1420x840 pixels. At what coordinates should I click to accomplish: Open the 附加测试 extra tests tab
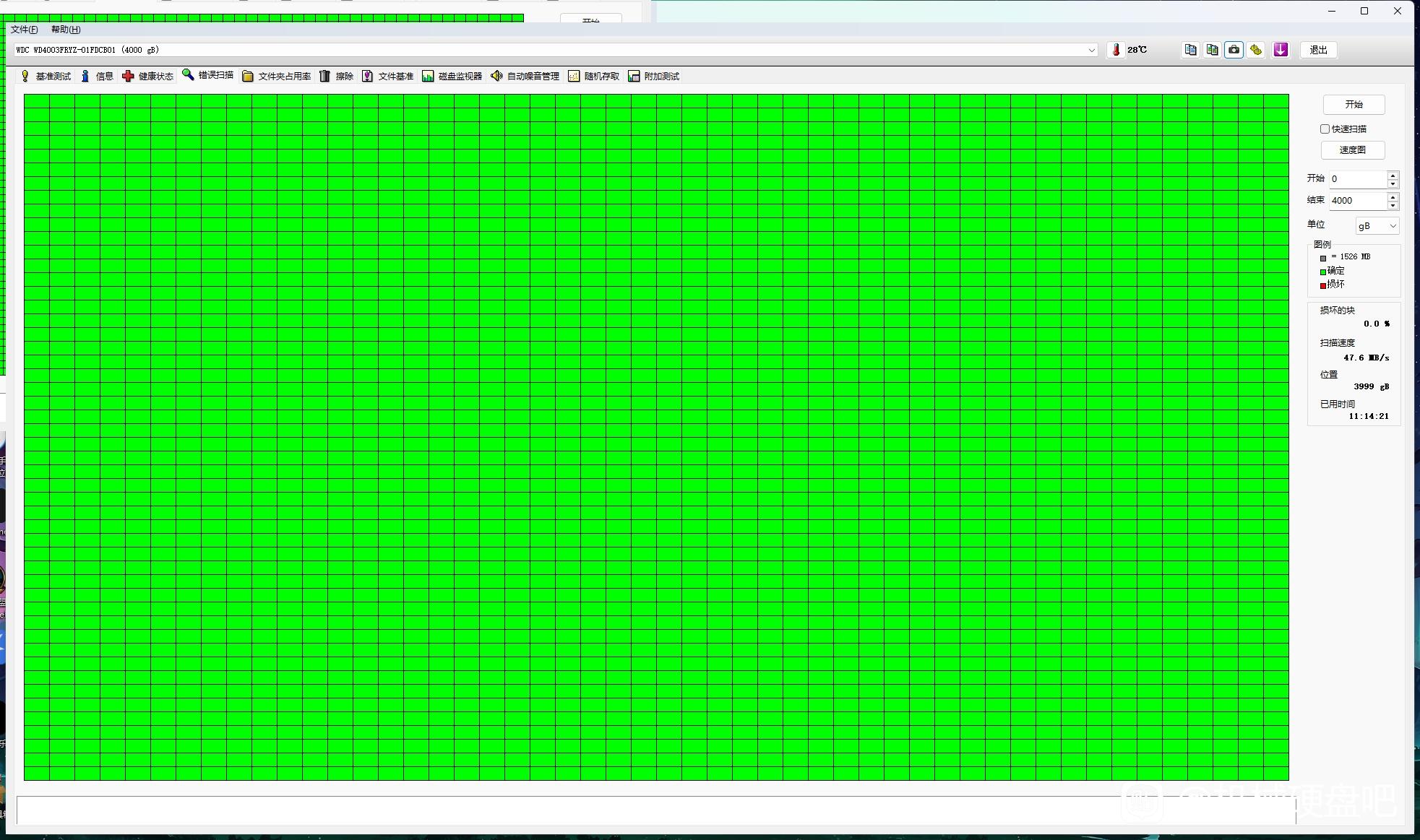point(654,77)
